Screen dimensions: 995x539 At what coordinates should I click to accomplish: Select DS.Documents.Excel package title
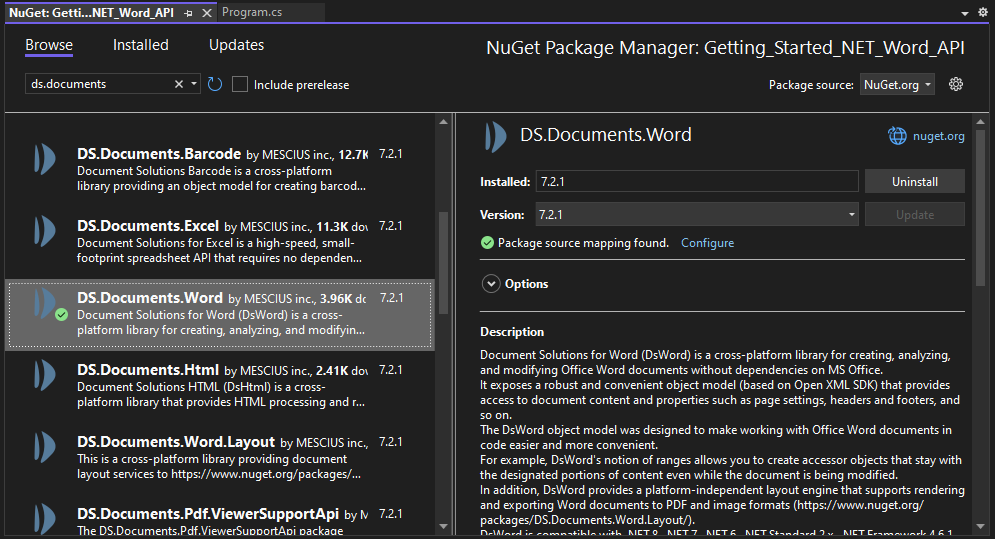pyautogui.click(x=148, y=226)
